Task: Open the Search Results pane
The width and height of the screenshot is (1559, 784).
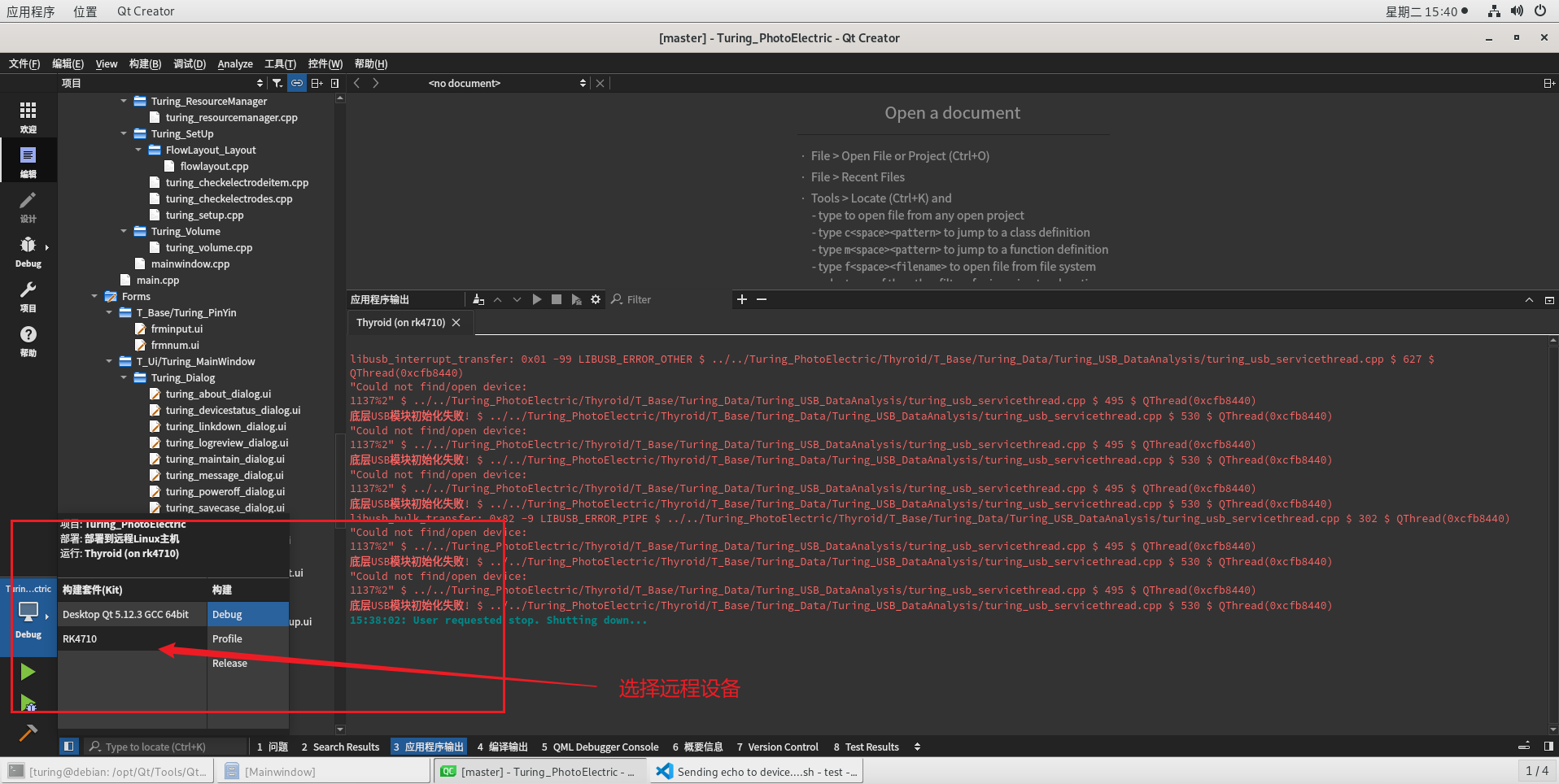Action: coord(340,747)
